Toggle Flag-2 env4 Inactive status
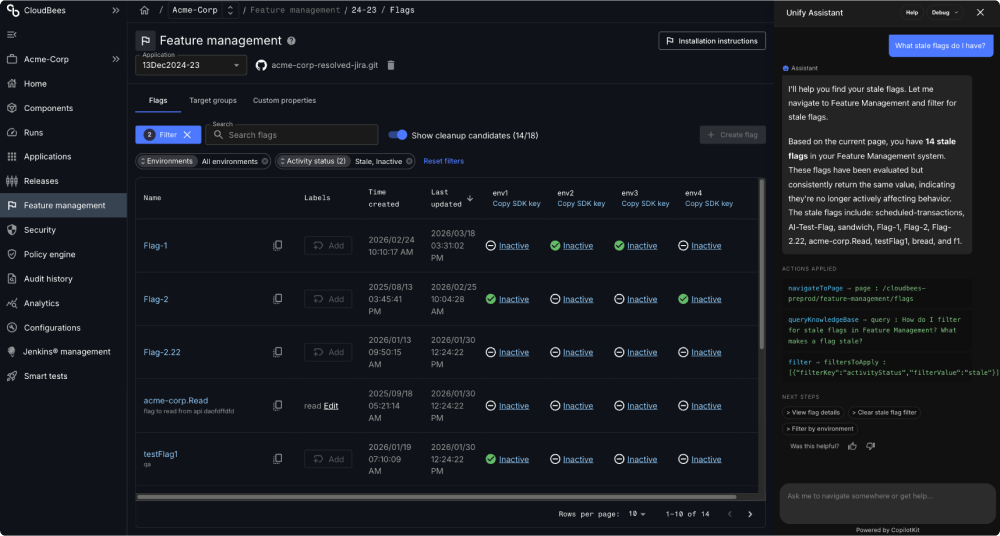Screen dimensions: 1000x536 coord(706,299)
